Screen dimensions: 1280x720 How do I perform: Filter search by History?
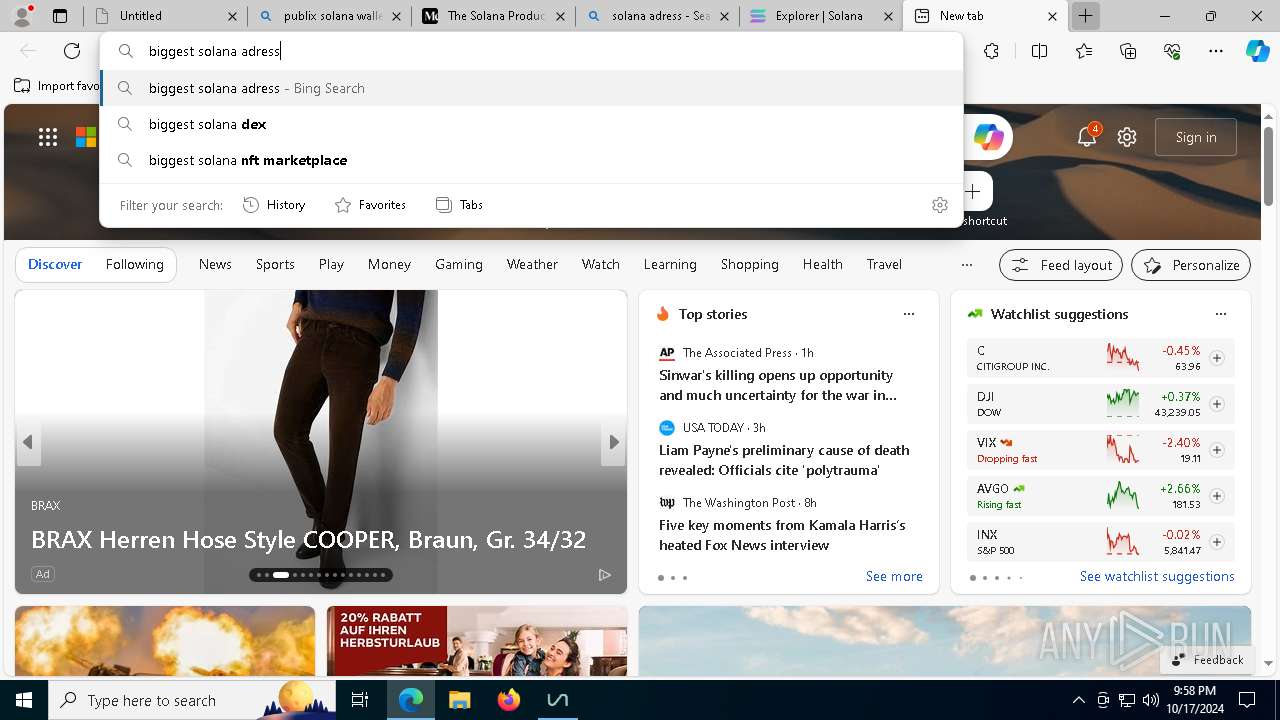274,205
